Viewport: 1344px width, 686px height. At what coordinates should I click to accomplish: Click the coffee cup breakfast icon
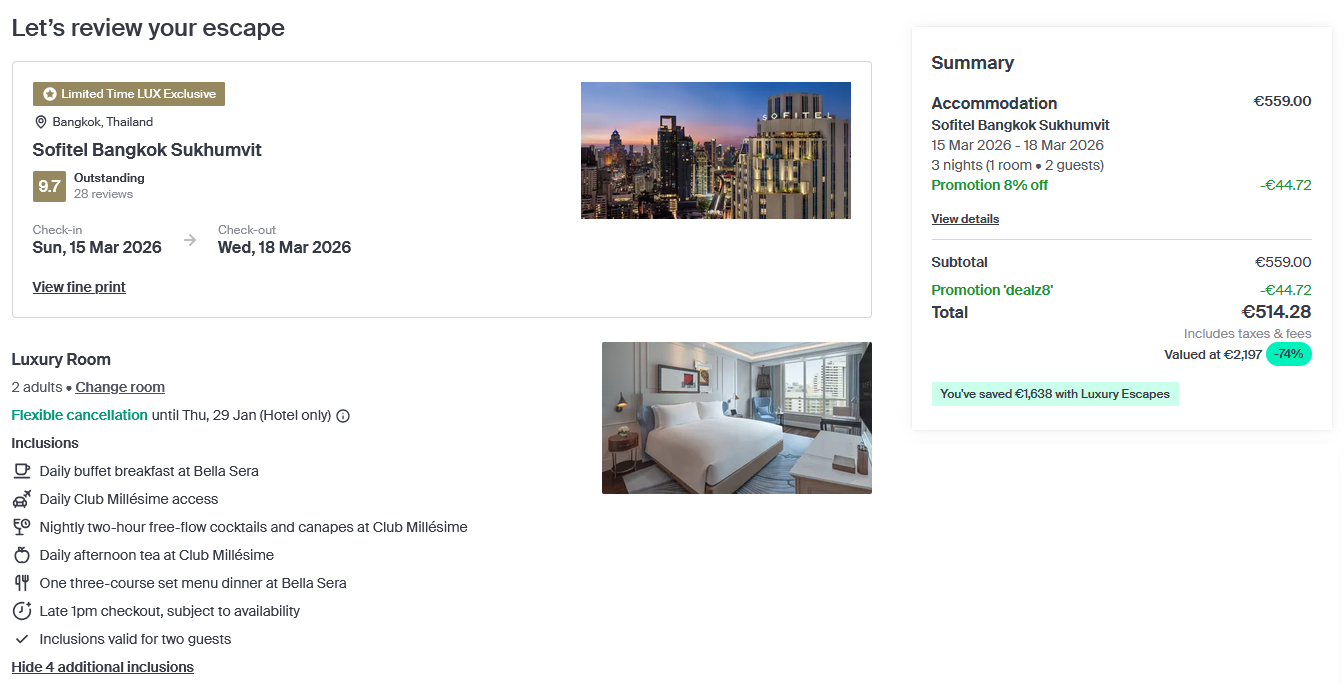click(x=22, y=471)
